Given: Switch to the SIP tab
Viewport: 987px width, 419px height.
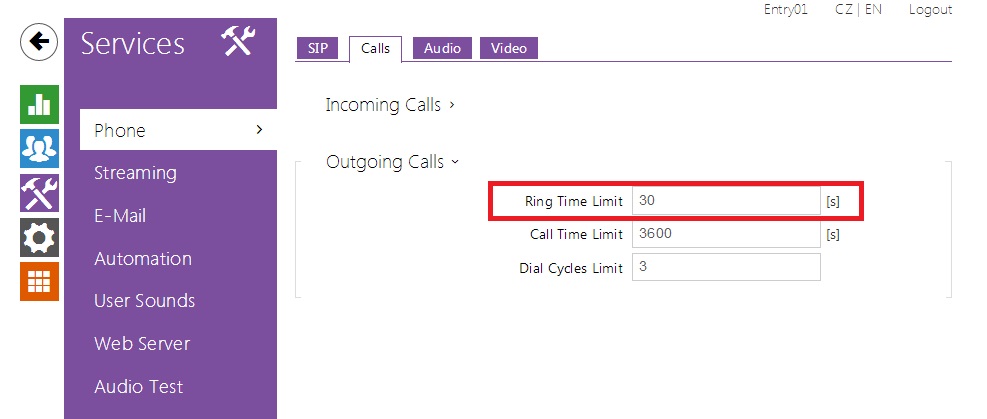Looking at the screenshot, I should point(319,48).
